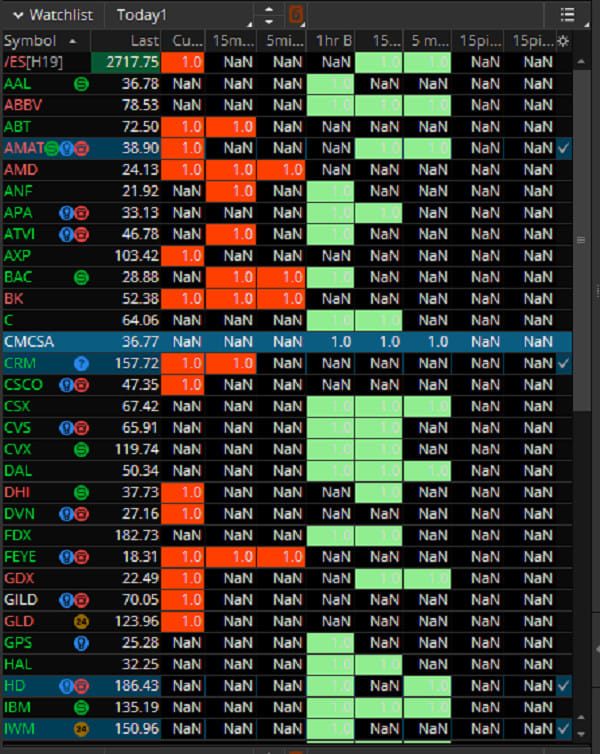Click CVX's last price 119.74

click(x=137, y=450)
